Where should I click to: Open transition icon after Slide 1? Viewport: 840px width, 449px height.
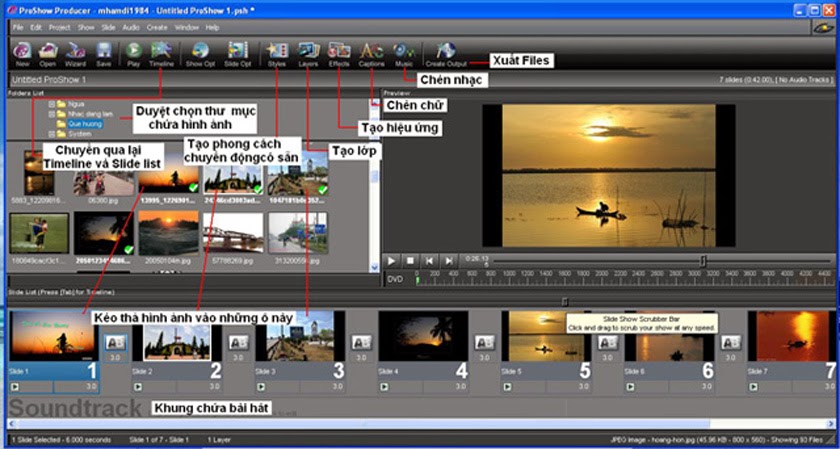click(x=115, y=342)
